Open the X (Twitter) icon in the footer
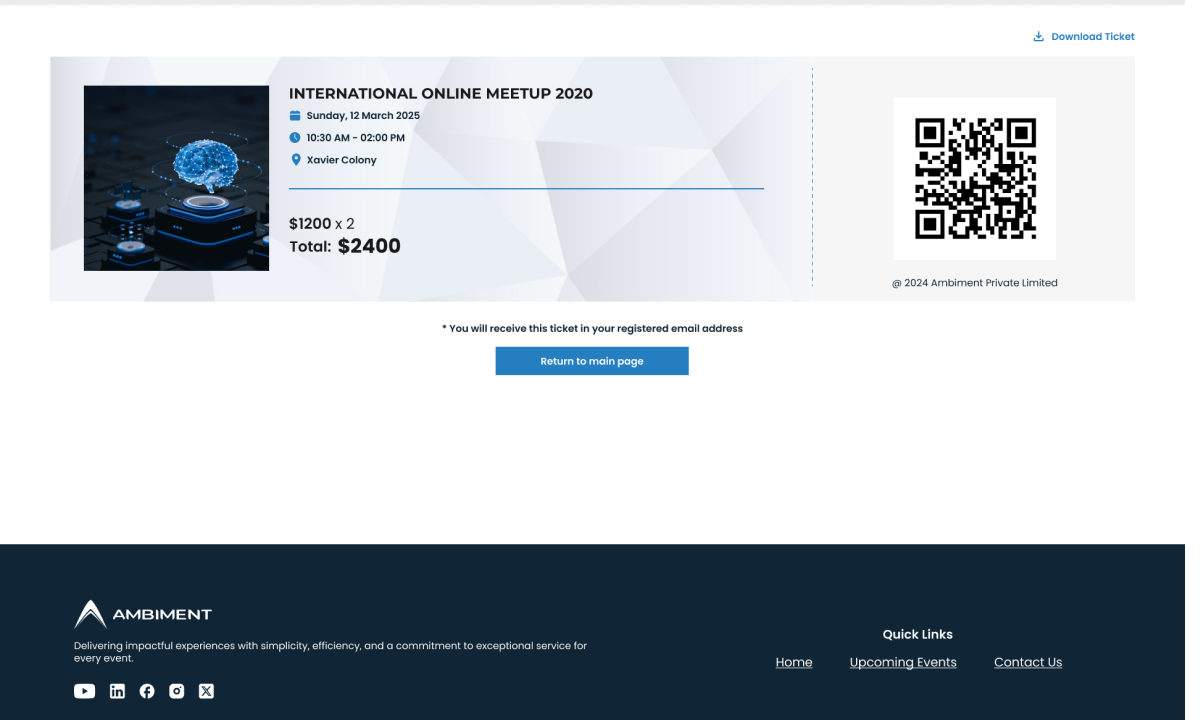The width and height of the screenshot is (1200, 720). point(206,691)
